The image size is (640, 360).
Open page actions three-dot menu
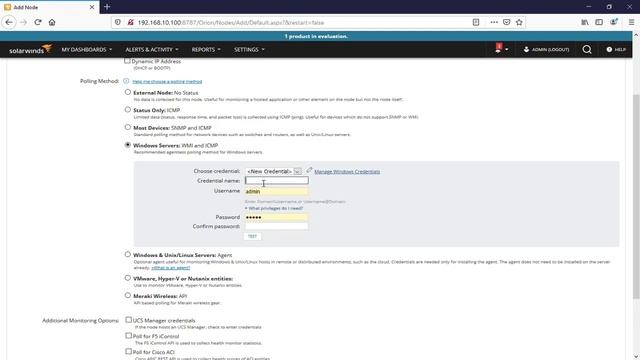point(494,22)
